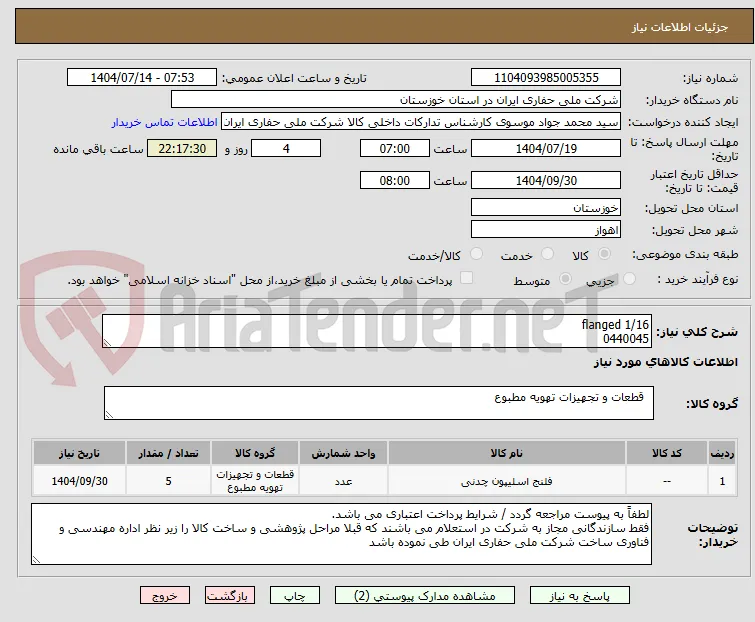Click row number 1 cell

(722, 481)
